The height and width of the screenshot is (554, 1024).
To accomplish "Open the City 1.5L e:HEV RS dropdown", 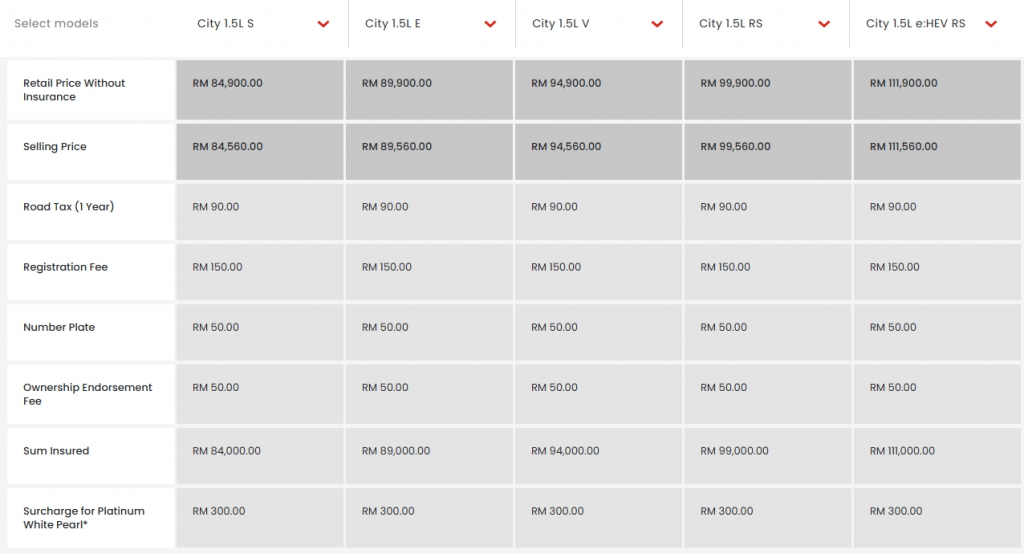I will (915, 24).
